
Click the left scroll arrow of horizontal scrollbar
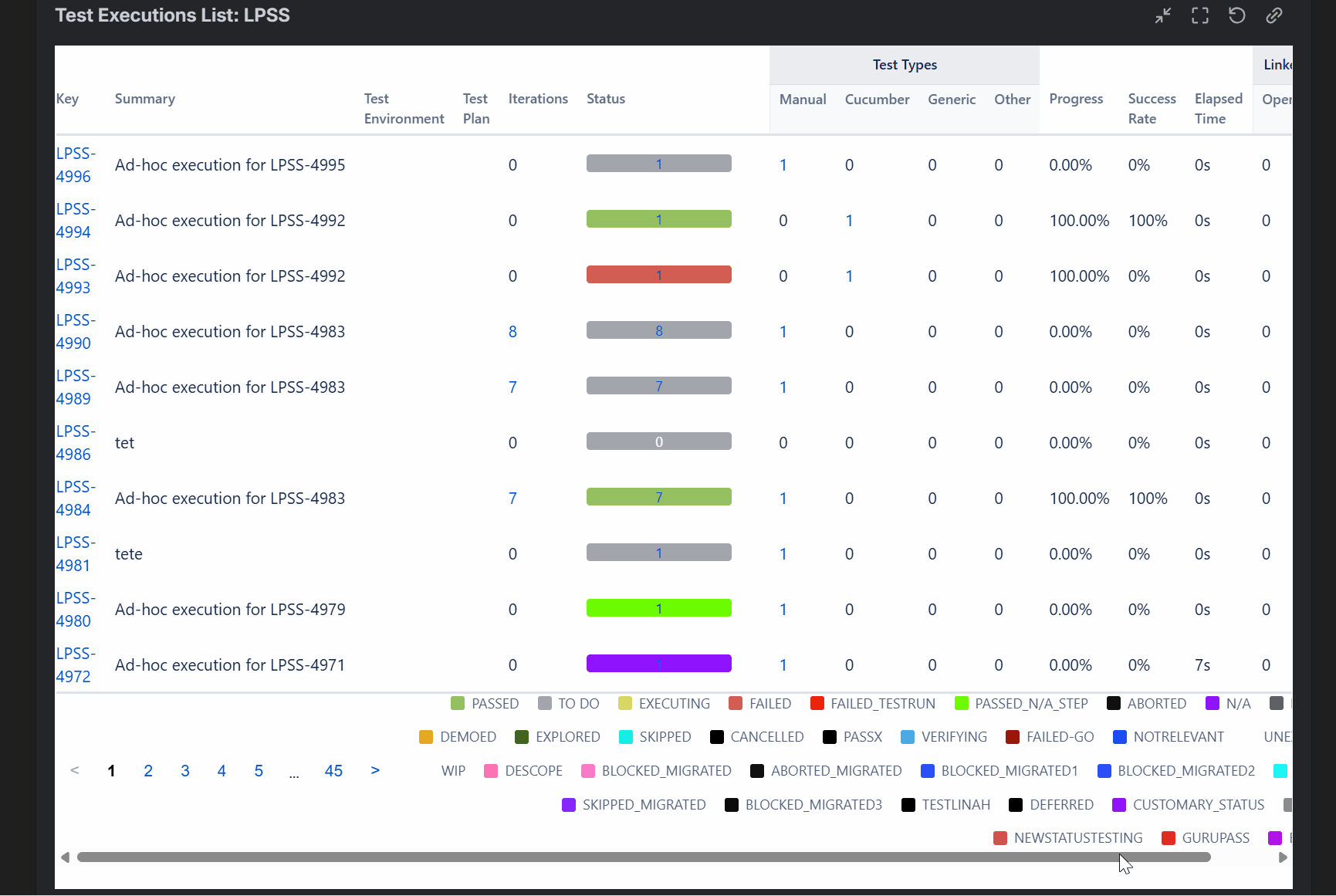(65, 857)
